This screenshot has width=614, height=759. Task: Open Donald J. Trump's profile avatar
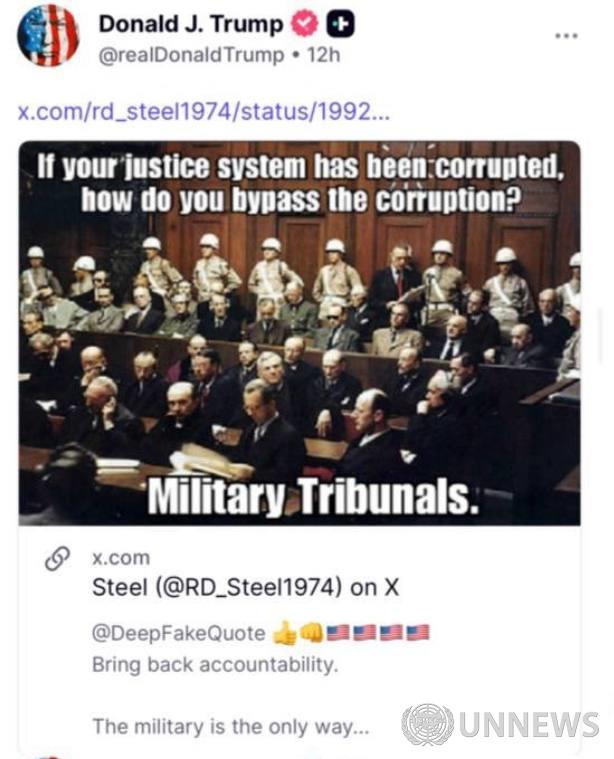coord(48,35)
